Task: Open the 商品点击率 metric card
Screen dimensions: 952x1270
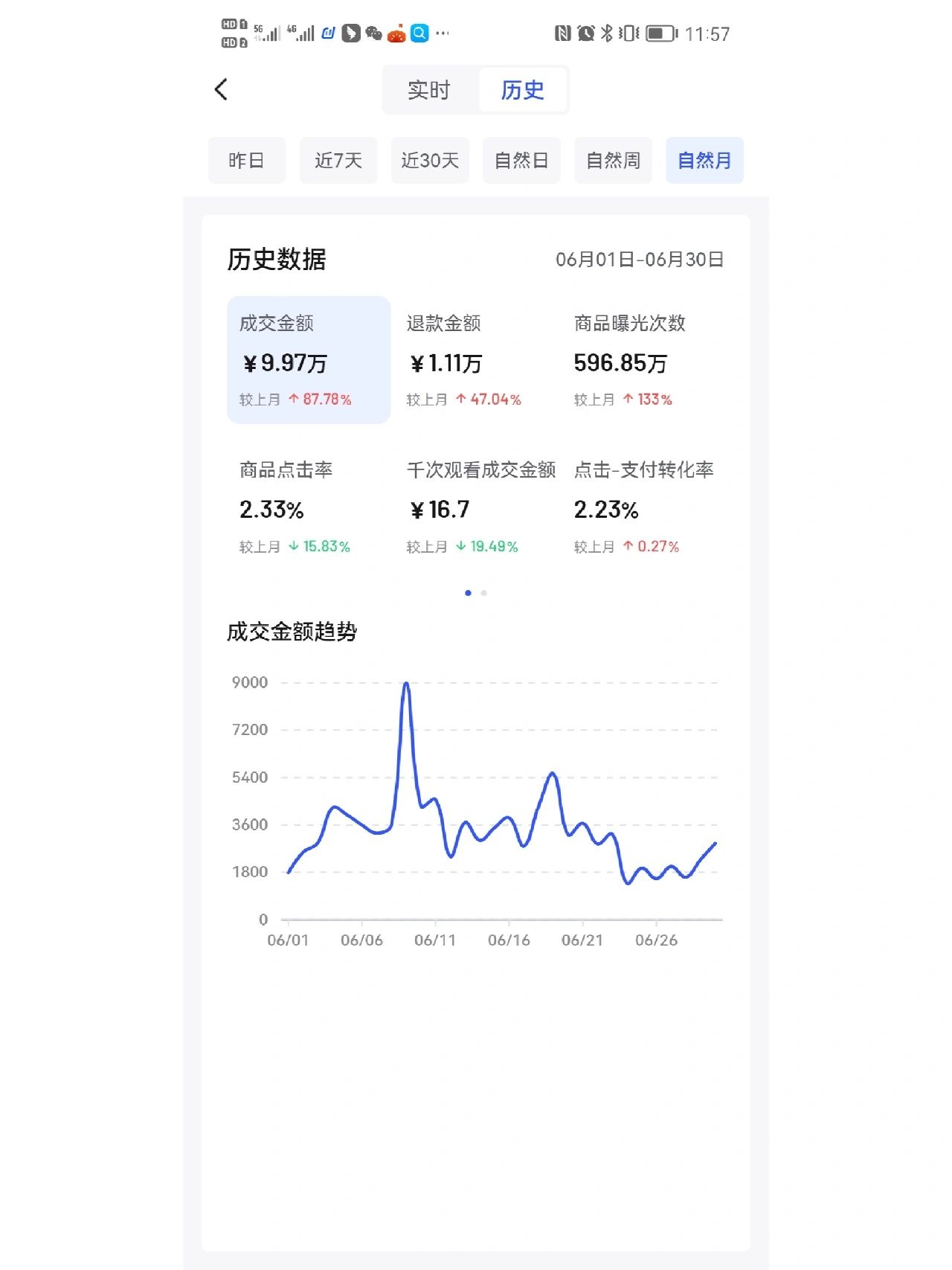Action: click(x=309, y=507)
